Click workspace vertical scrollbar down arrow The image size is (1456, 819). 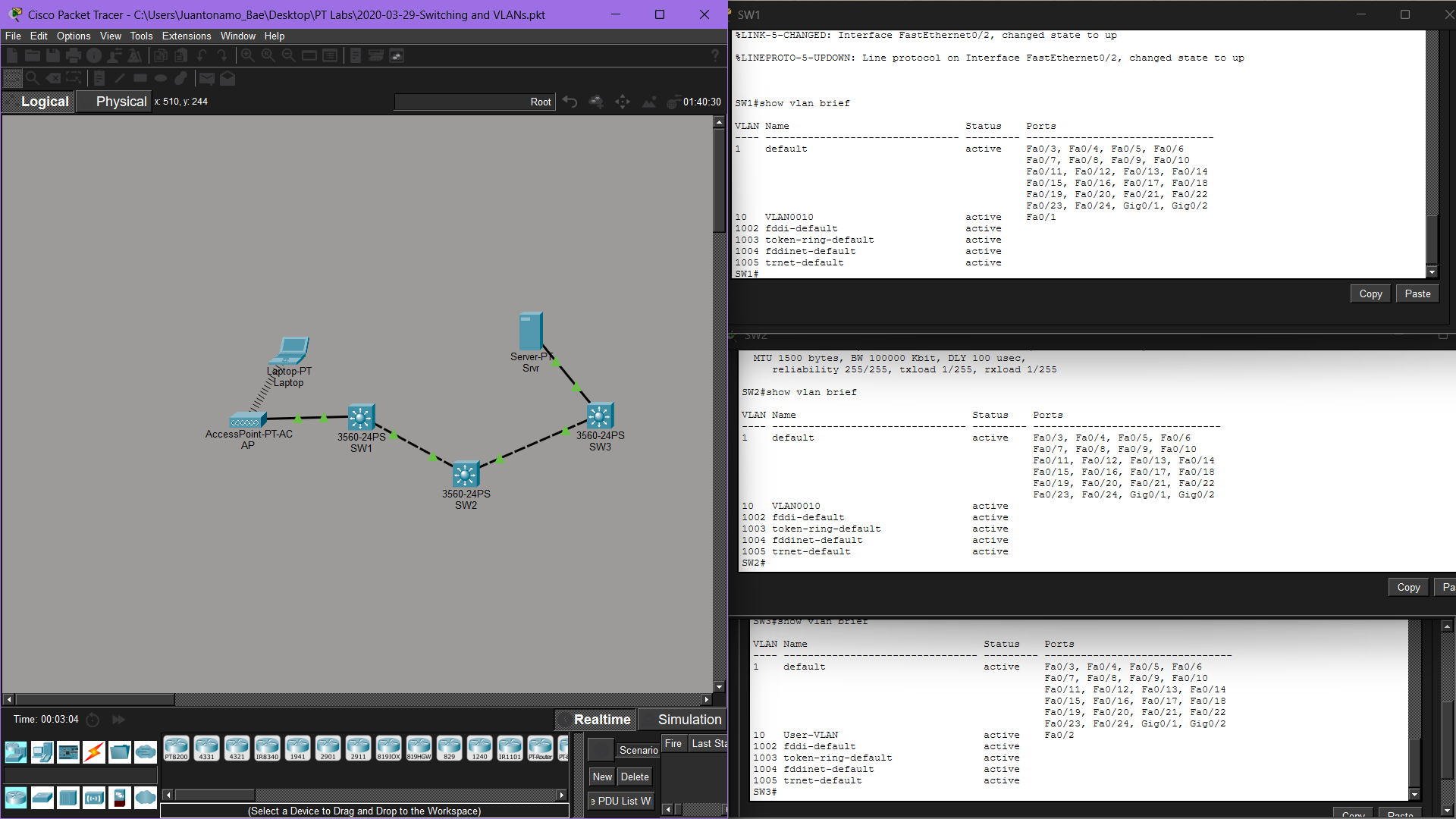[x=719, y=687]
